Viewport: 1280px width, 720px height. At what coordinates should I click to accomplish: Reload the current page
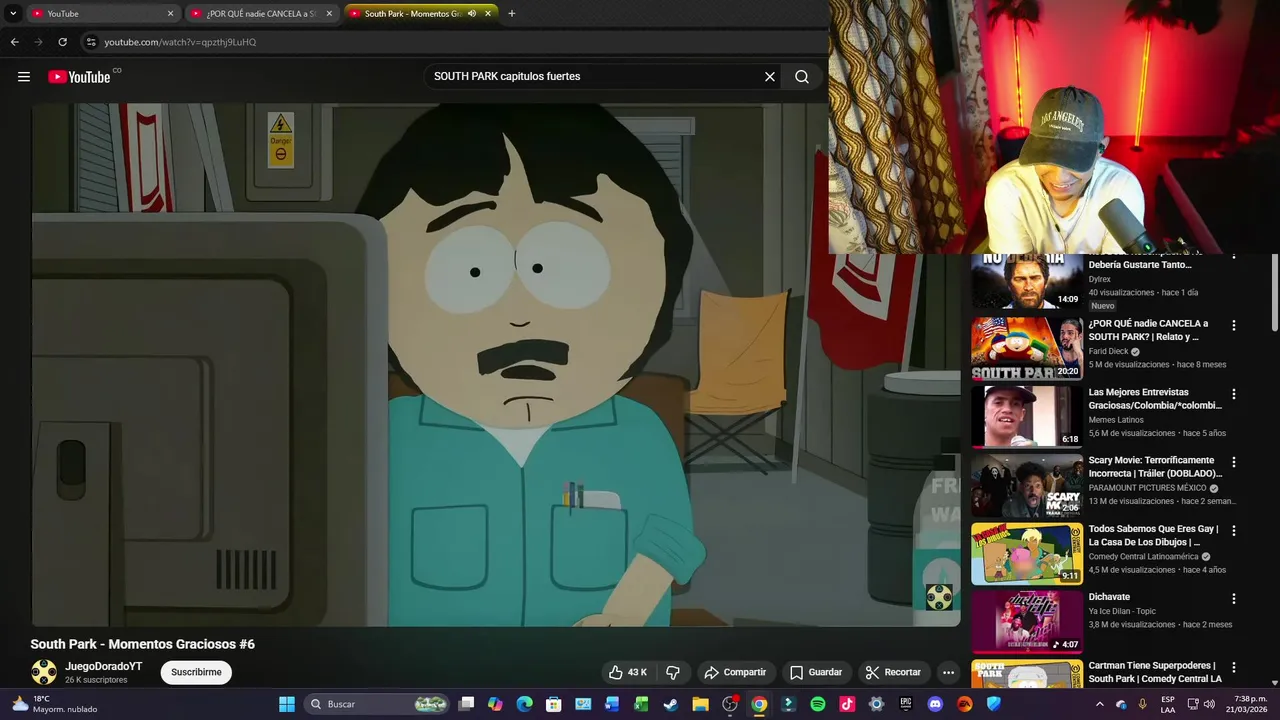(62, 42)
